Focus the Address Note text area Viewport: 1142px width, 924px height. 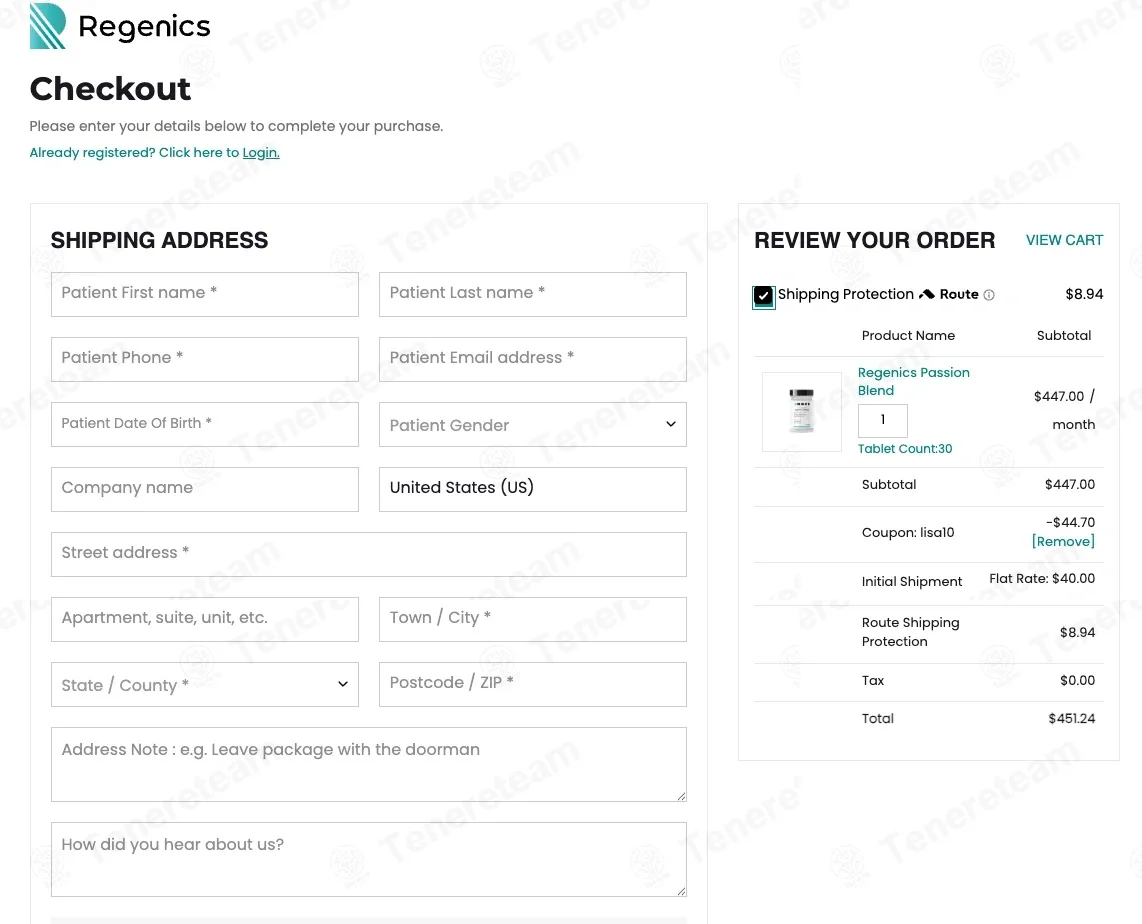tap(369, 765)
